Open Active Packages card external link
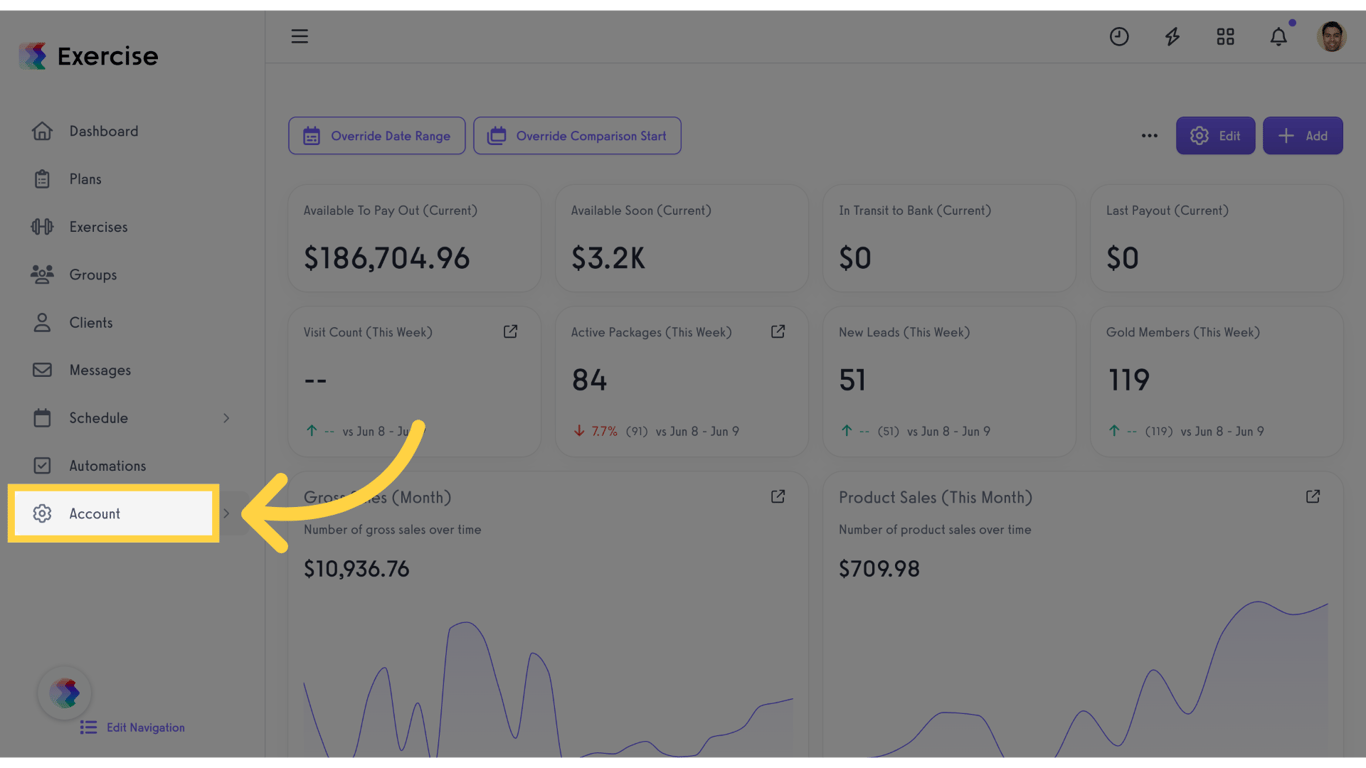Screen dimensions: 1366x768 tap(778, 332)
